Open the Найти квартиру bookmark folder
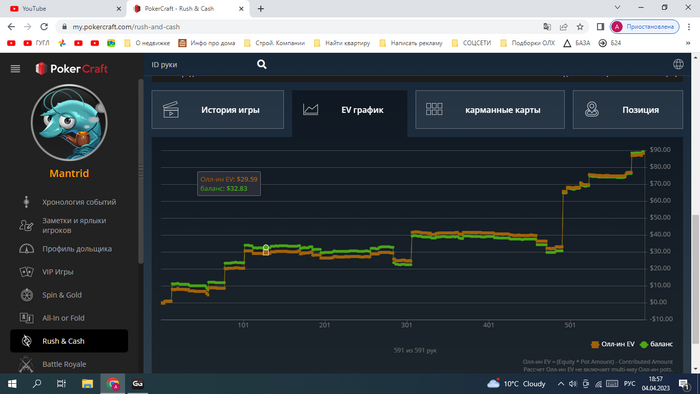 pos(342,43)
